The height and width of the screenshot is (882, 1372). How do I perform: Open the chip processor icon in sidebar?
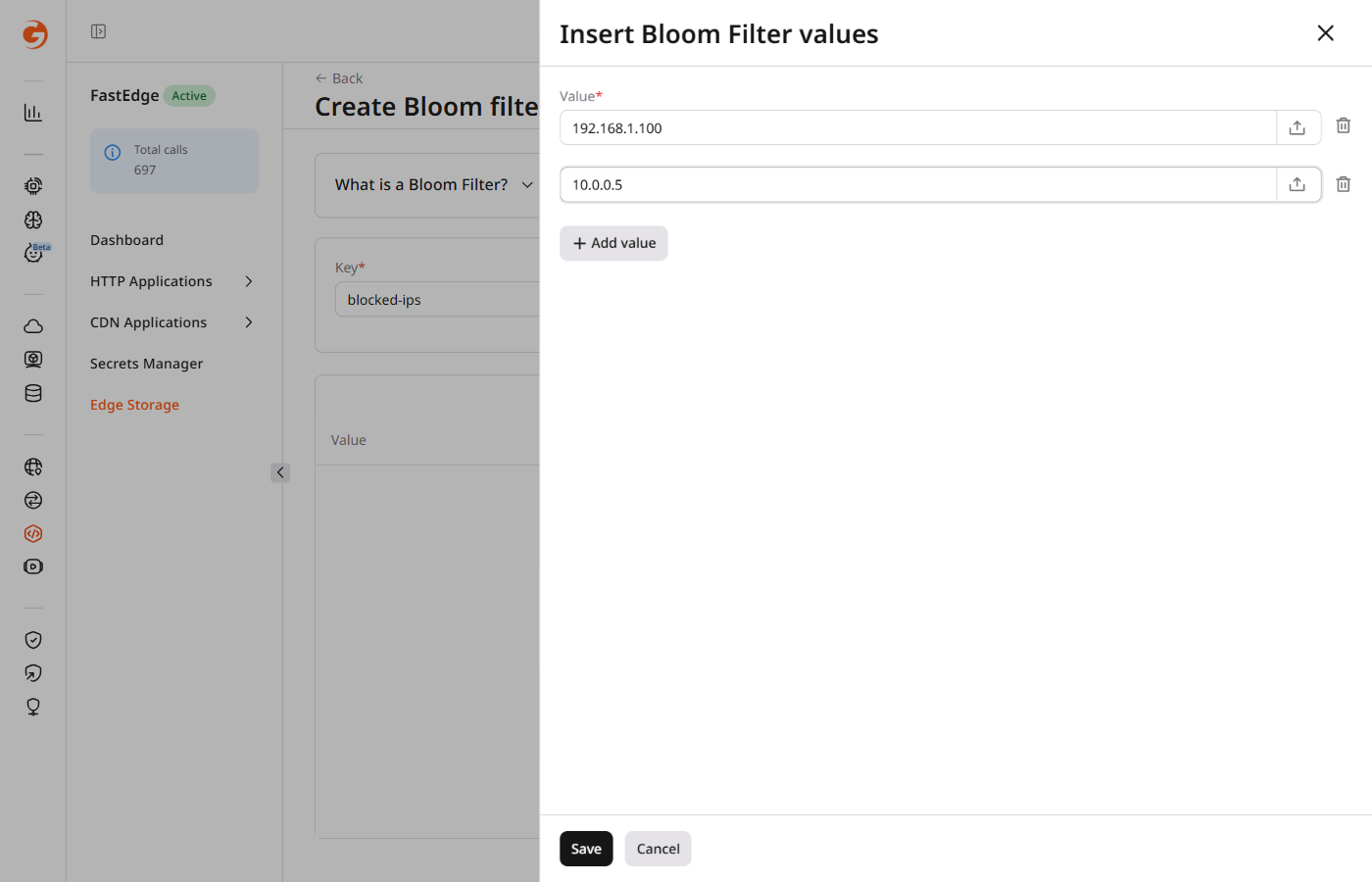pos(33,186)
